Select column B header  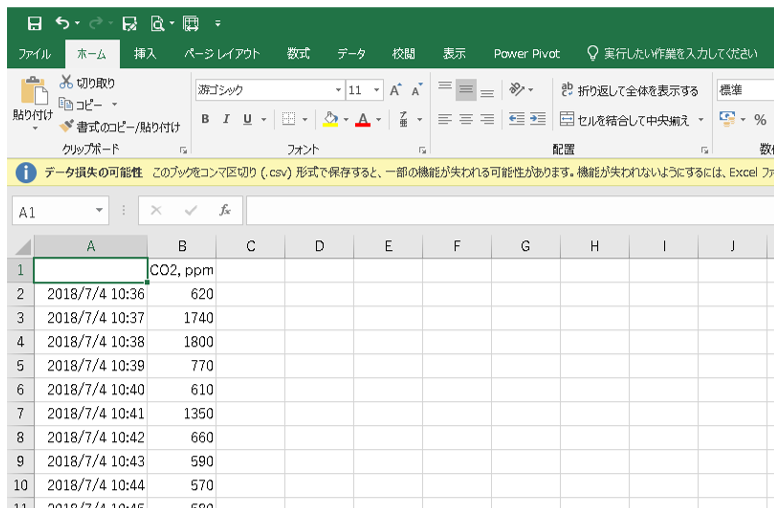[182, 246]
